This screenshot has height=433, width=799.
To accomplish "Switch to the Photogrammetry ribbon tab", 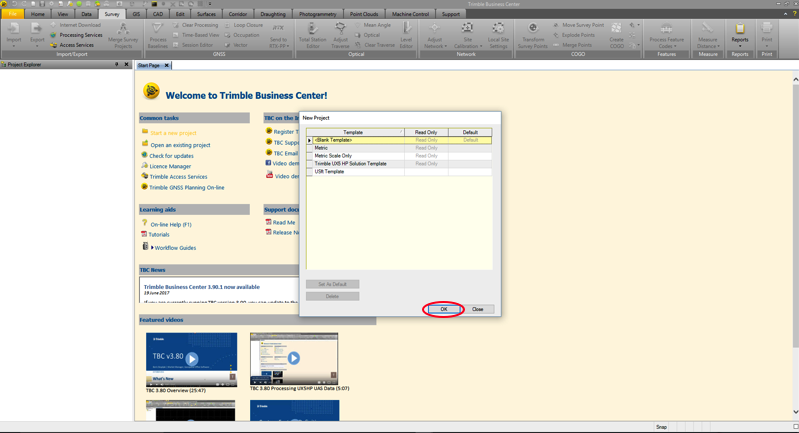I will point(317,14).
